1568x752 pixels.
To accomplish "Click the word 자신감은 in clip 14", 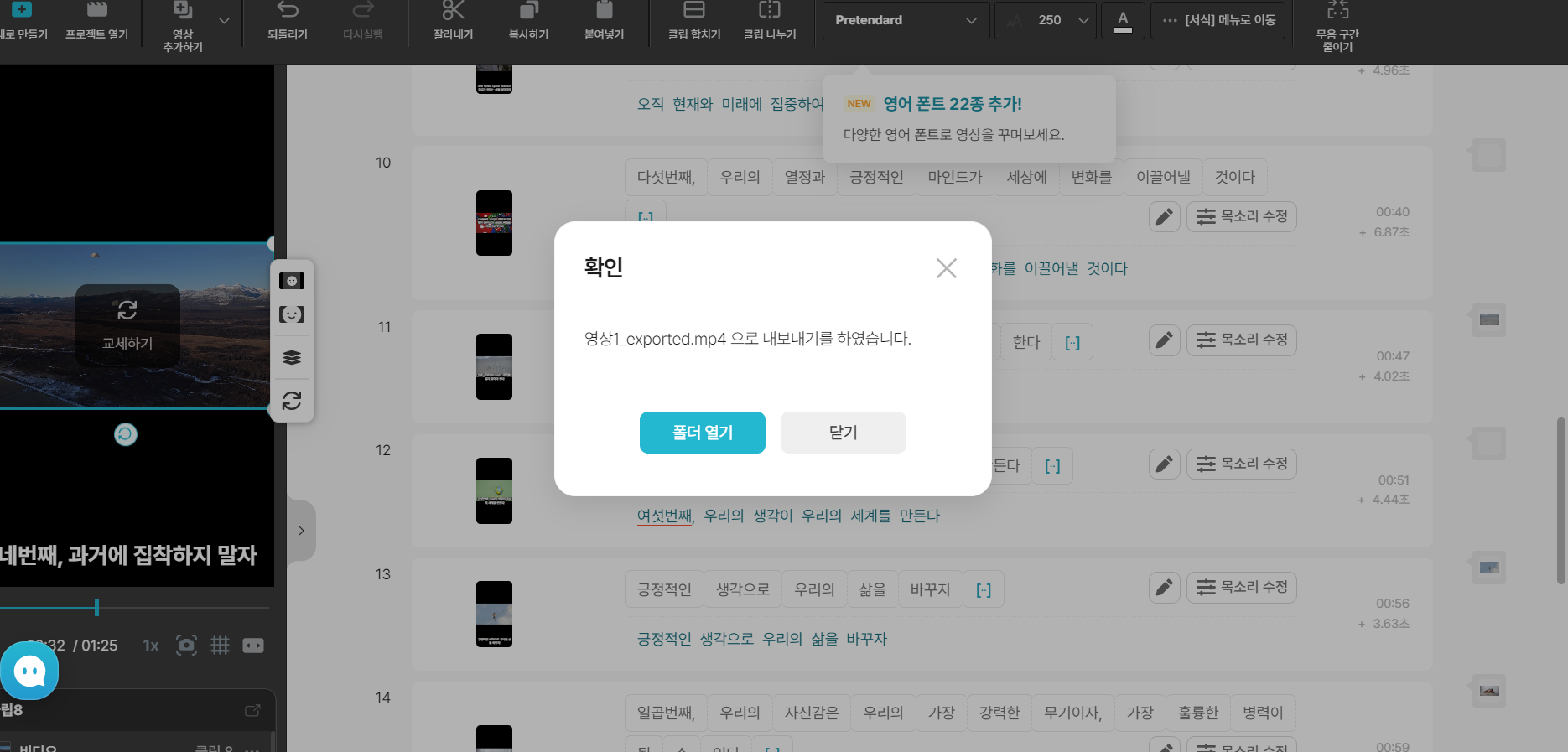I will click(x=811, y=713).
